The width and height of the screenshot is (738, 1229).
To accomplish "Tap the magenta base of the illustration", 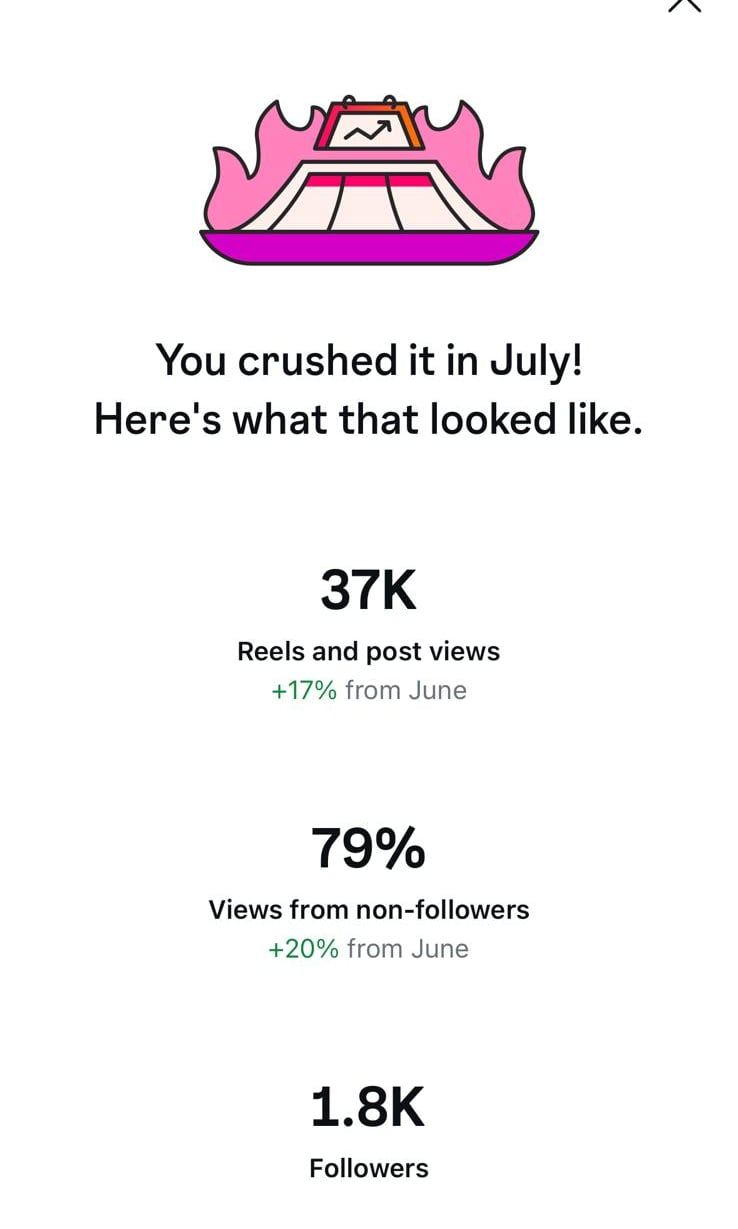I will pos(369,247).
